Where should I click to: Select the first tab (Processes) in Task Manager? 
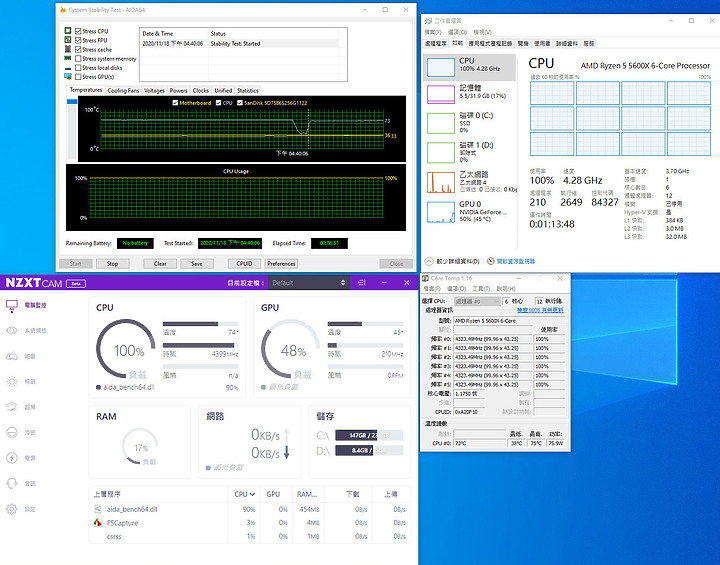tap(435, 44)
